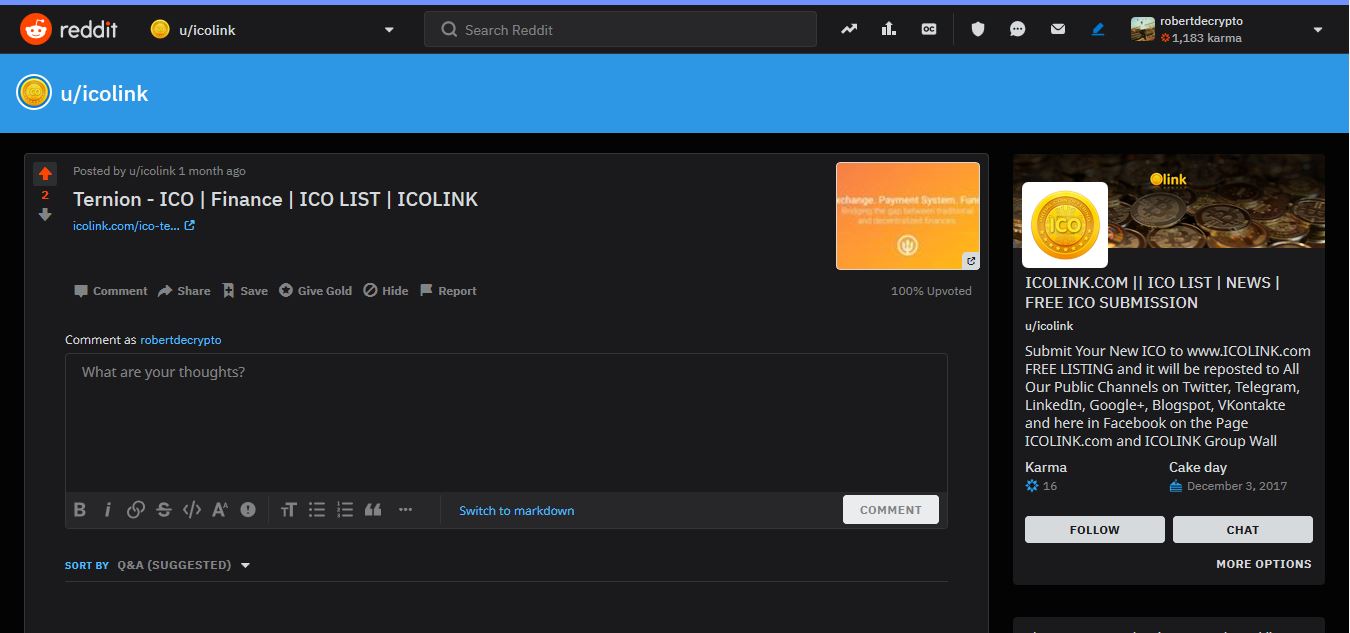The image size is (1350, 633).
Task: Save the Ternion post
Action: 245,291
